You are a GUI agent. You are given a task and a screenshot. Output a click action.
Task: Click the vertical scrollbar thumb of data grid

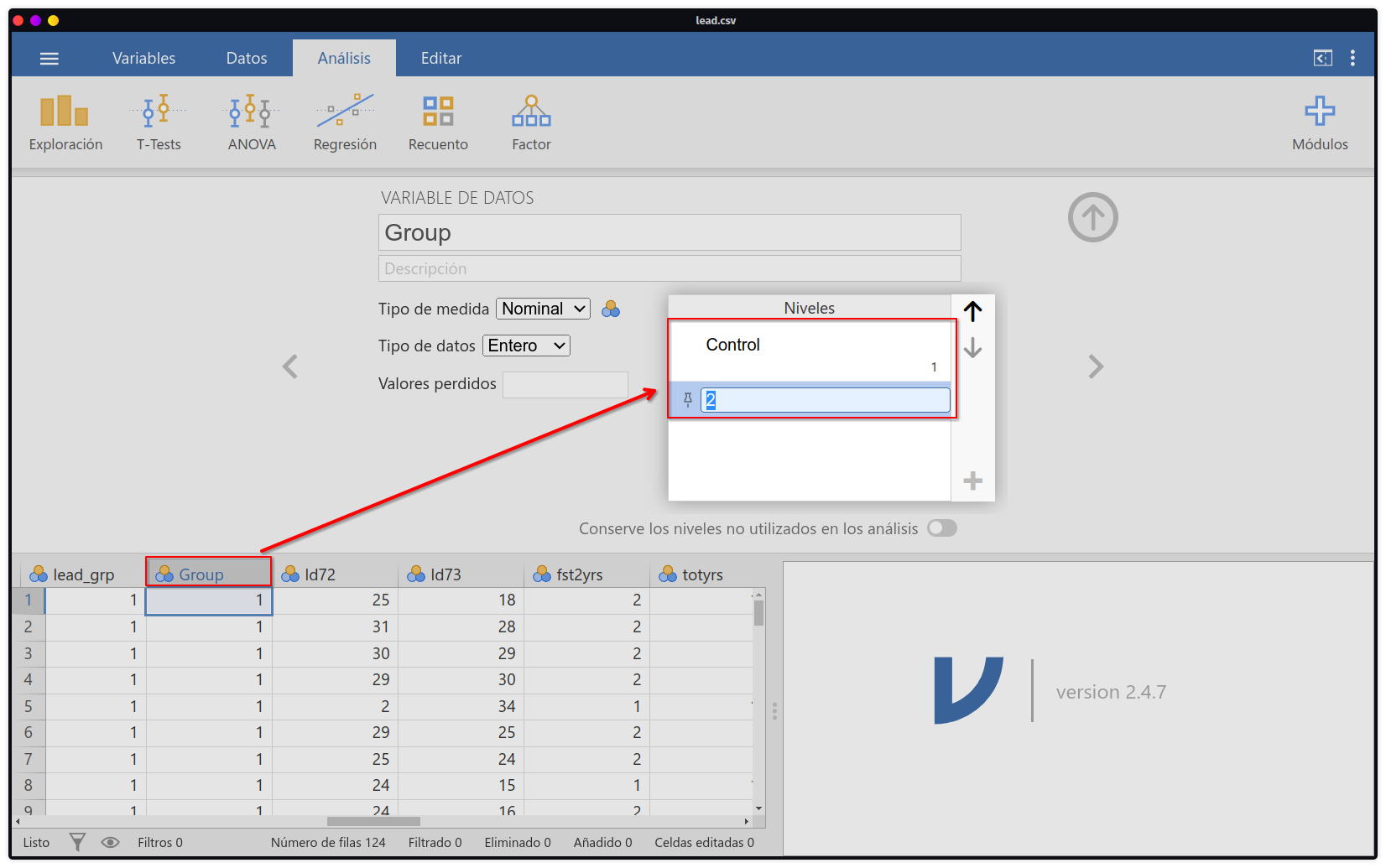[758, 612]
